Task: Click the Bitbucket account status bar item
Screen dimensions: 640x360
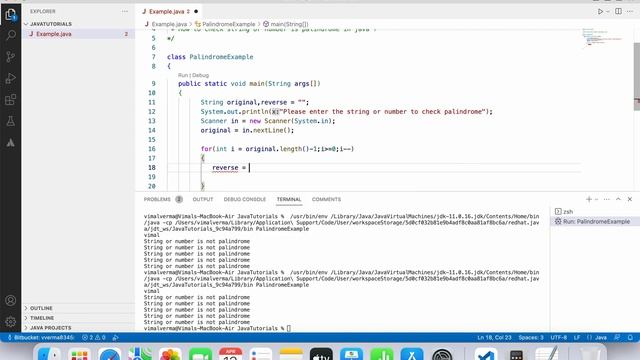Action: coord(41,338)
